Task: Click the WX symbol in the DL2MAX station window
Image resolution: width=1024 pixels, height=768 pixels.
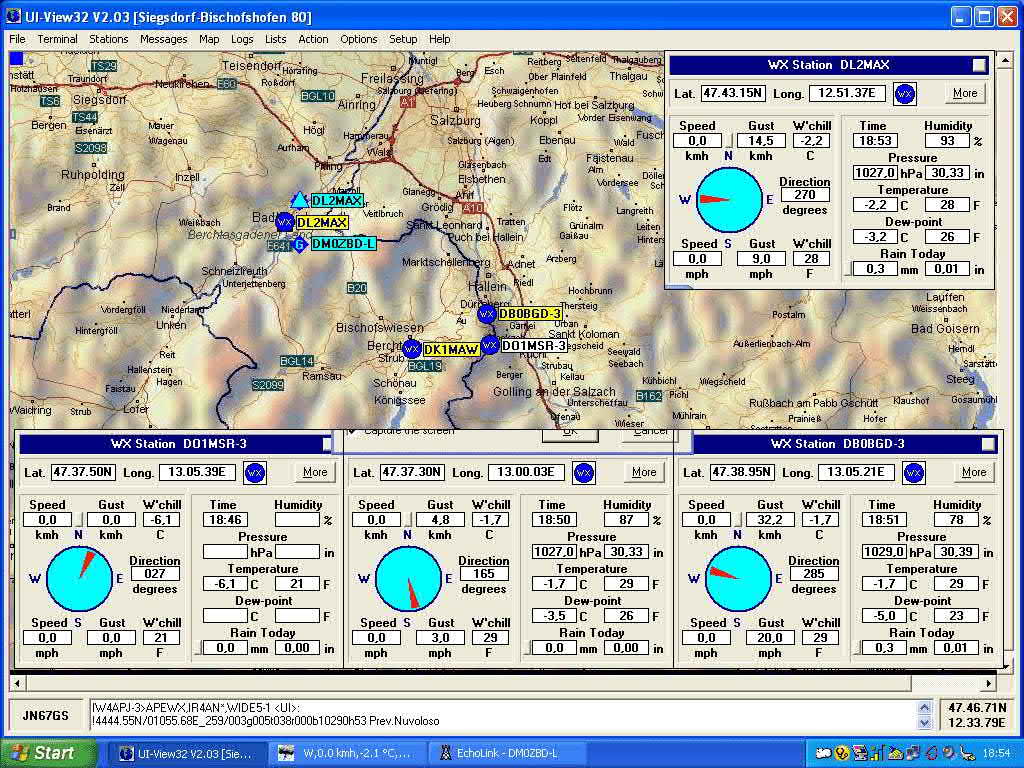Action: (x=904, y=94)
